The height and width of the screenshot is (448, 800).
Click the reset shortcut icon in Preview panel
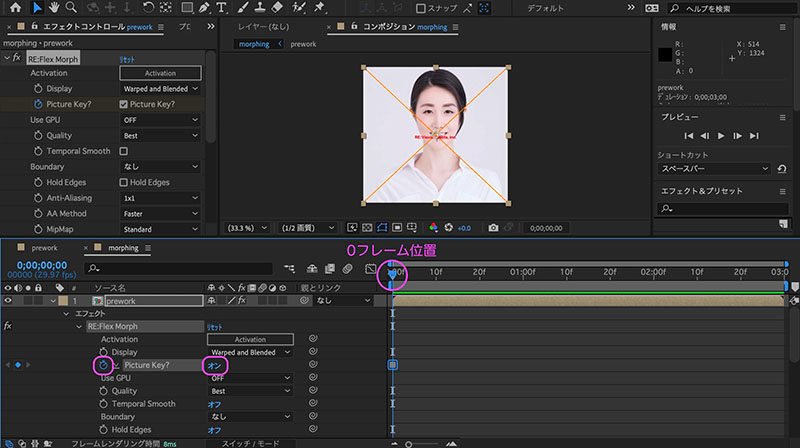(x=782, y=168)
